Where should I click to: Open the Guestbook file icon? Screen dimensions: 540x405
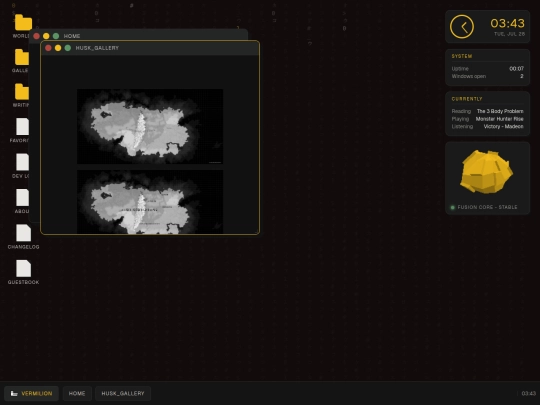point(23,269)
